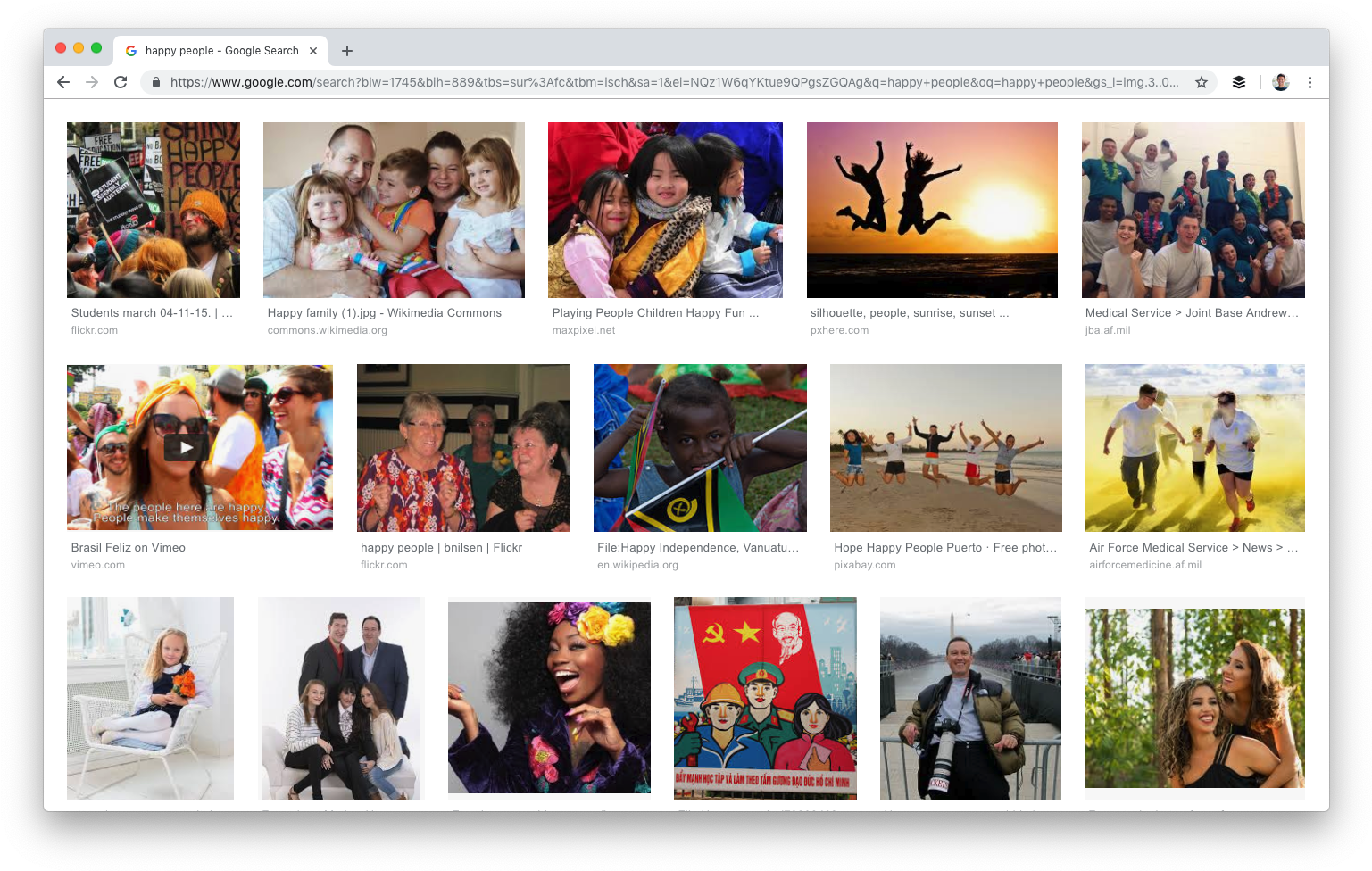
Task: Click the lock icon in the address bar
Action: pos(155,82)
